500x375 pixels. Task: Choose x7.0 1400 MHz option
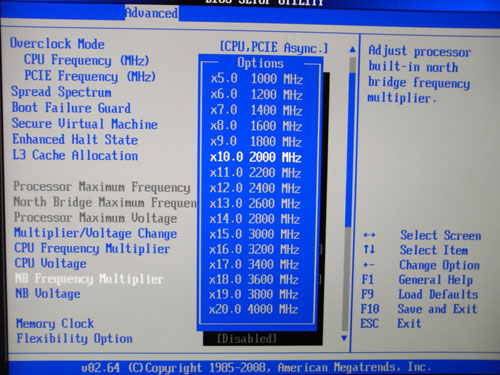[x=256, y=110]
